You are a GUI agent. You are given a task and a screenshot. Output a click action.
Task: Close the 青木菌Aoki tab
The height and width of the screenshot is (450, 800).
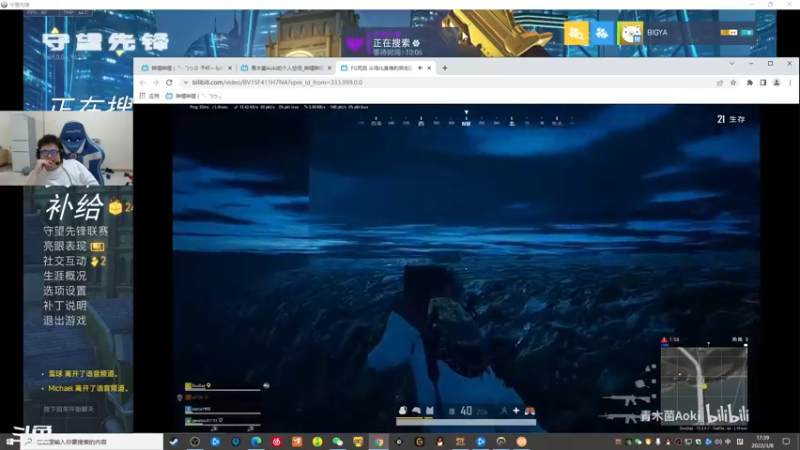pos(329,68)
